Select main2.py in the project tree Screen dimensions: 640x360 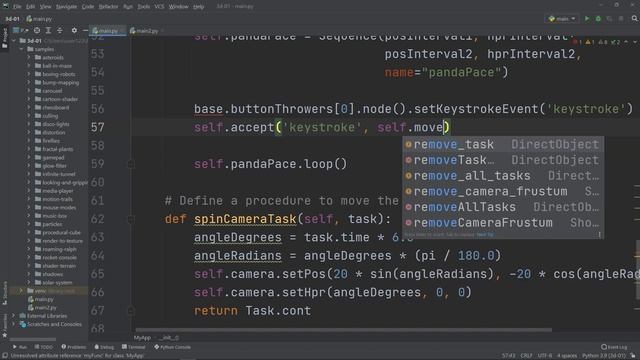[x=42, y=307]
